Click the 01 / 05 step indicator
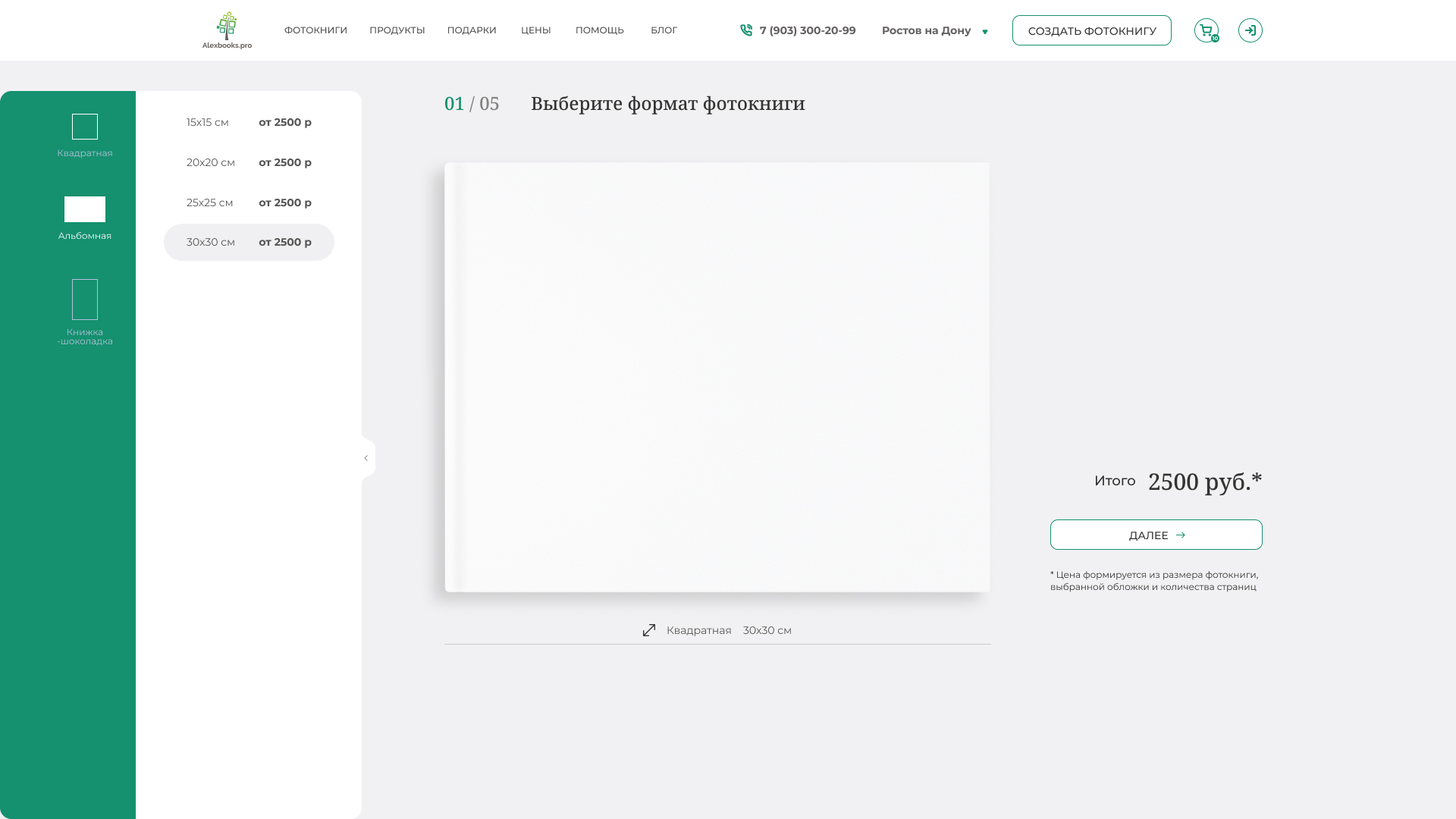The image size is (1456, 819). 472,104
